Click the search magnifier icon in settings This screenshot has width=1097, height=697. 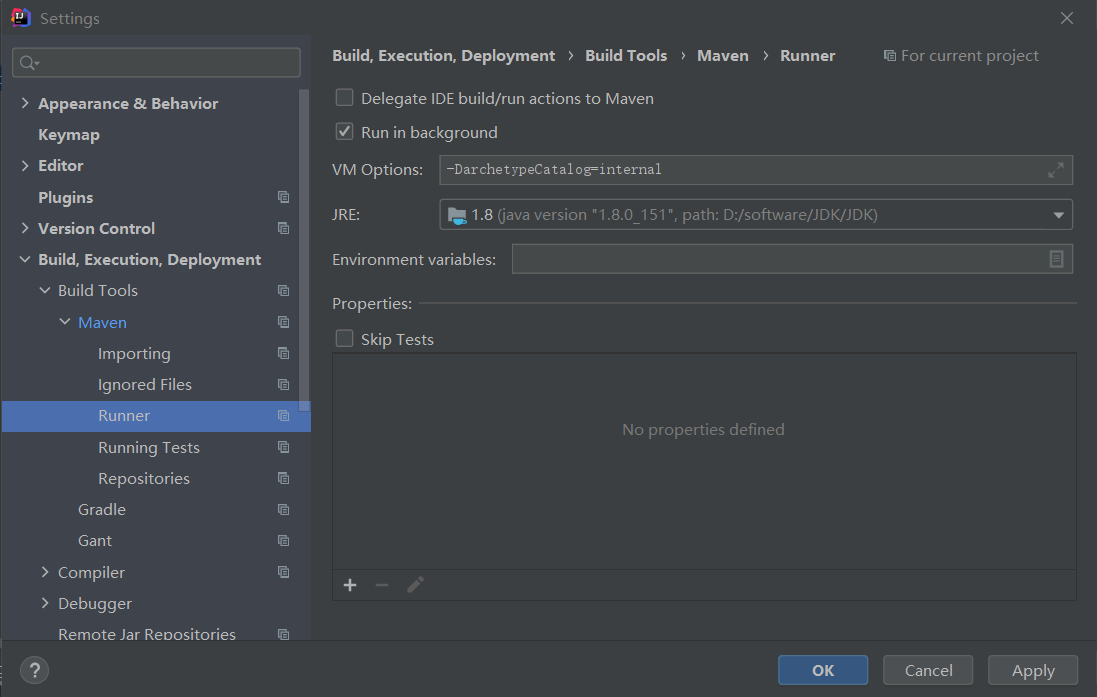pos(29,63)
